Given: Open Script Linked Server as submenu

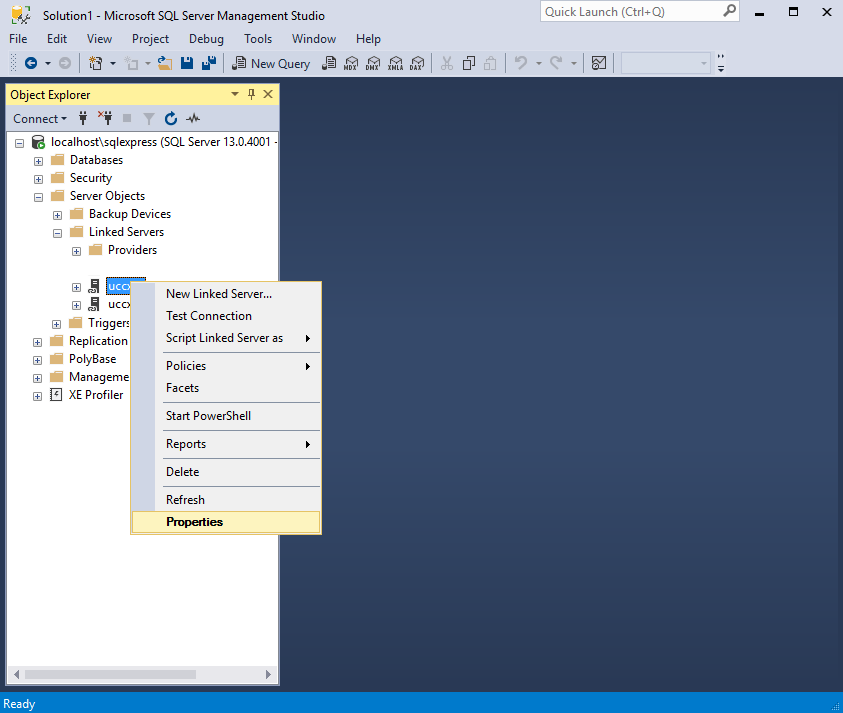Looking at the screenshot, I should (x=224, y=338).
